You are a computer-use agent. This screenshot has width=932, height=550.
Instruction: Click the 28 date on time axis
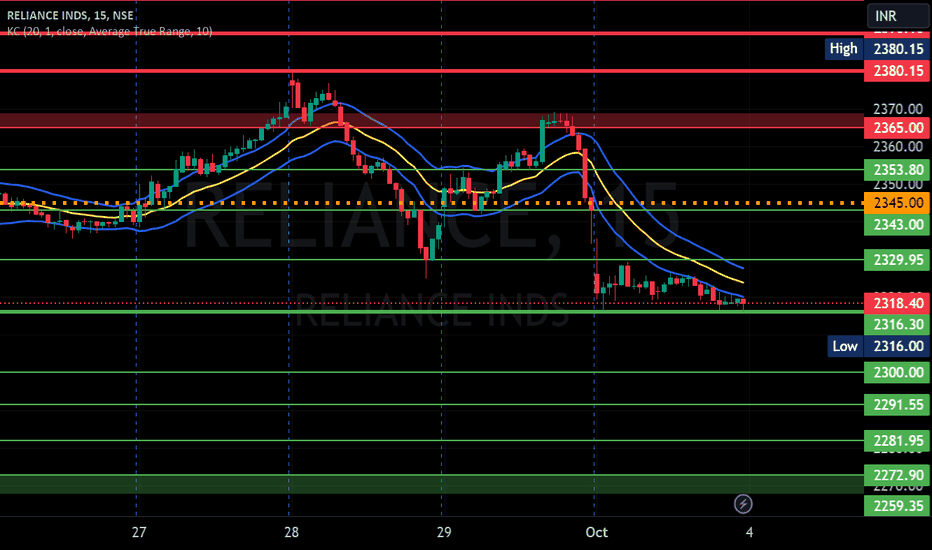pos(291,532)
